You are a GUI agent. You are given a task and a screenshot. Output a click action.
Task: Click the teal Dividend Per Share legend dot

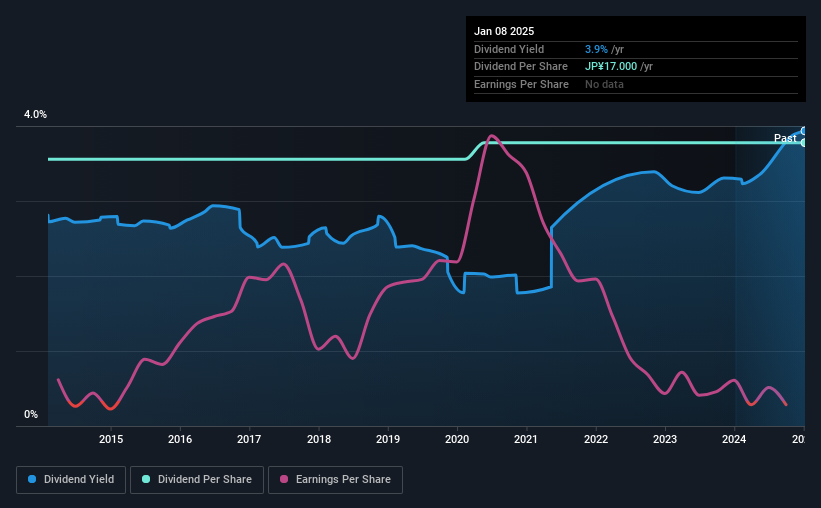[x=146, y=479]
